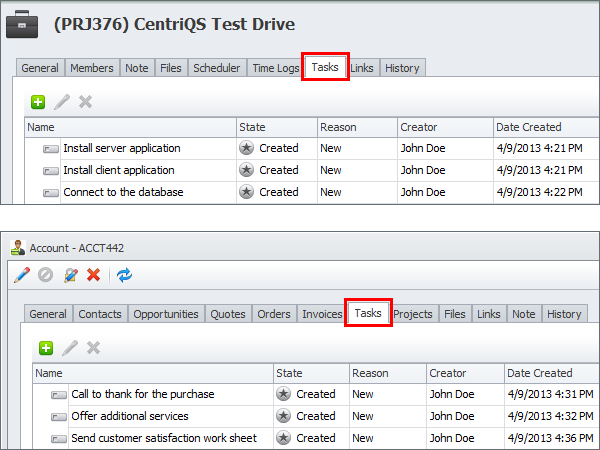Image resolution: width=600 pixels, height=450 pixels.
Task: Click the blue pencil edit icon in Account toolbar
Action: 22,275
